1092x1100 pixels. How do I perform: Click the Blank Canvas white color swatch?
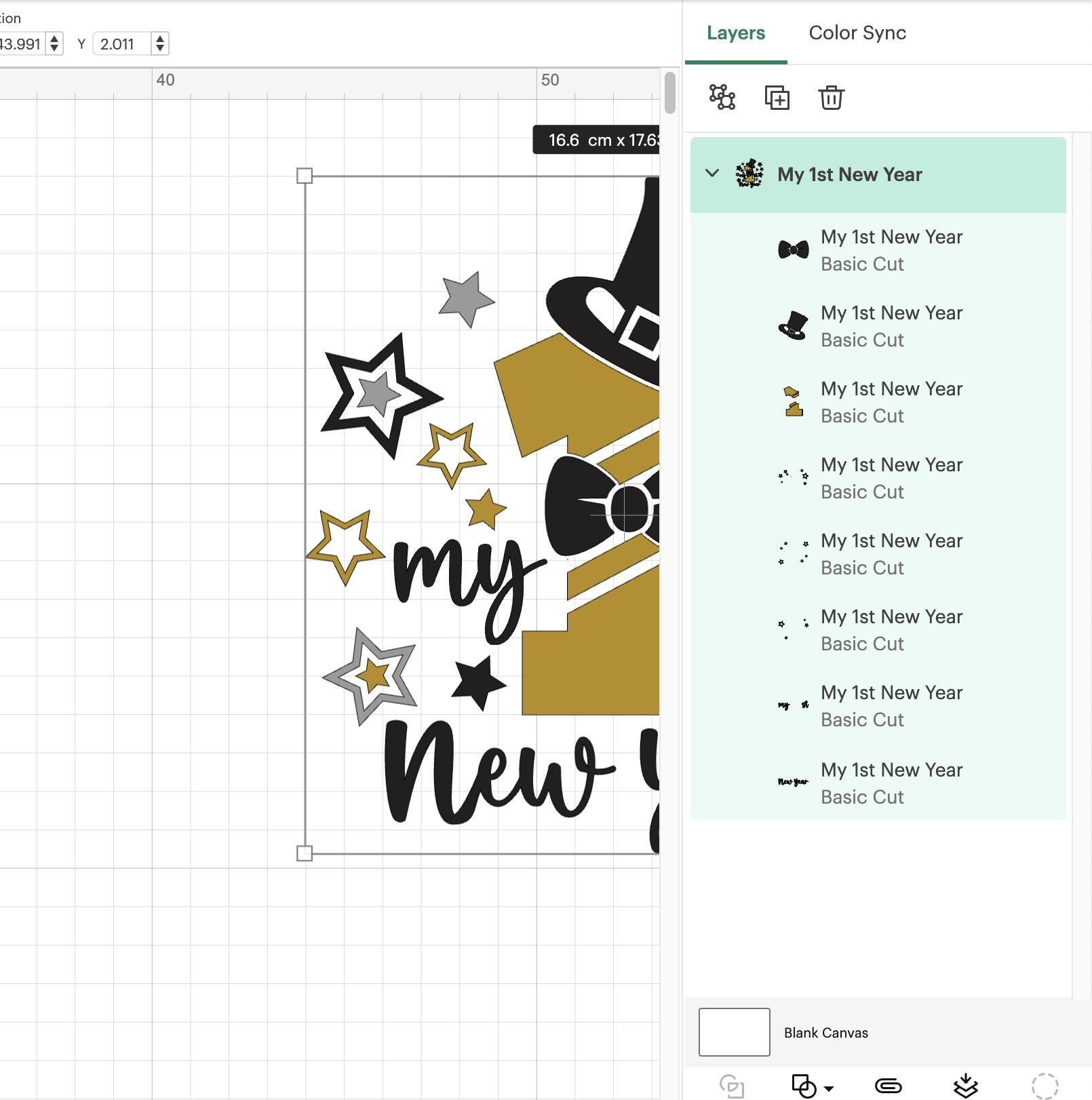[734, 1032]
